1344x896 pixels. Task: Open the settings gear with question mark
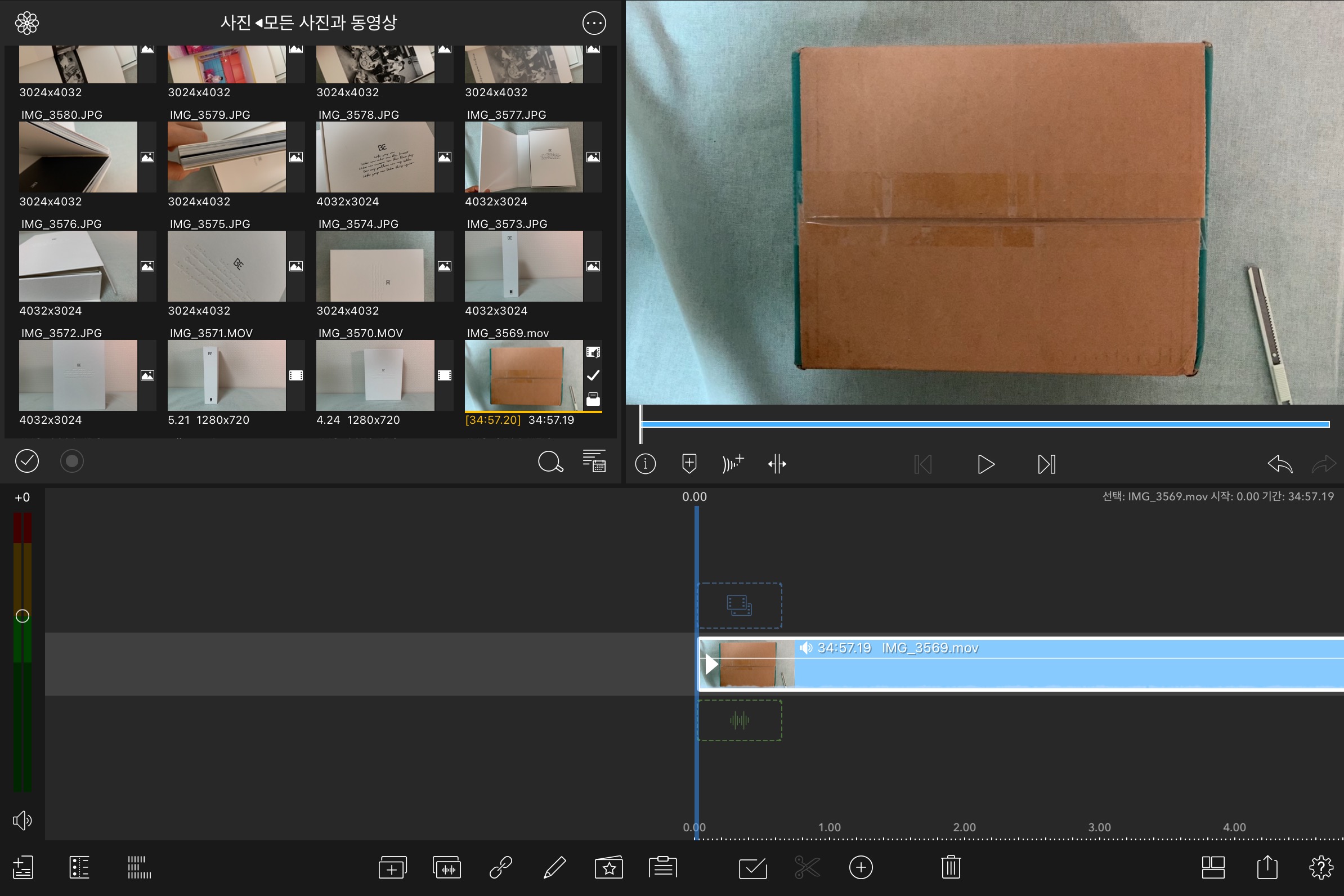[1320, 867]
